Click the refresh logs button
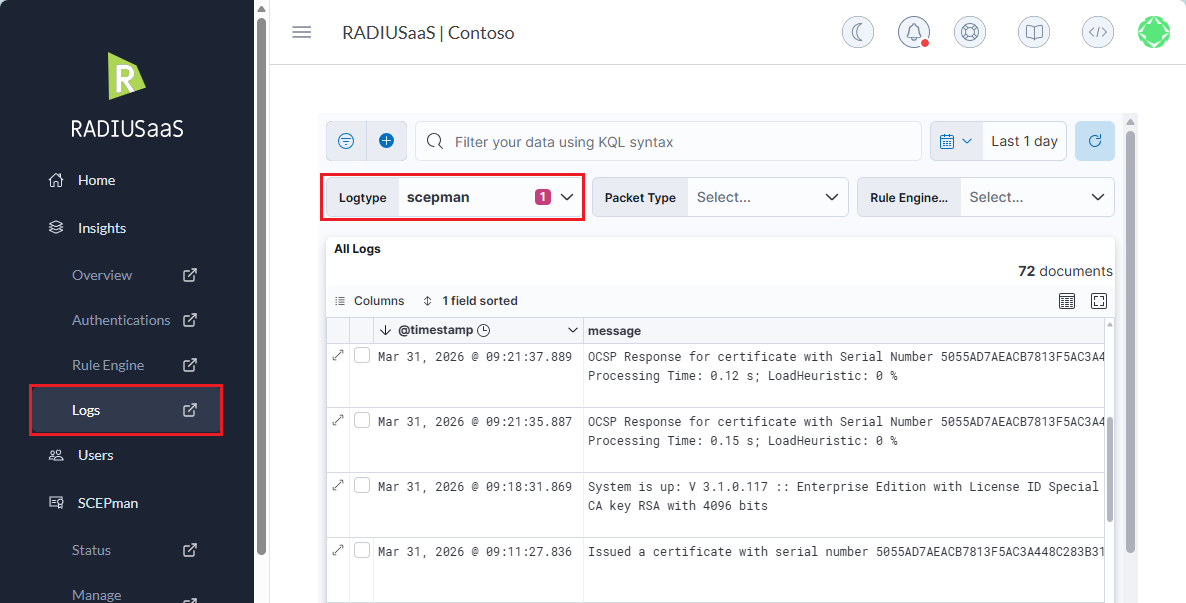Viewport: 1186px width, 603px height. [1094, 141]
